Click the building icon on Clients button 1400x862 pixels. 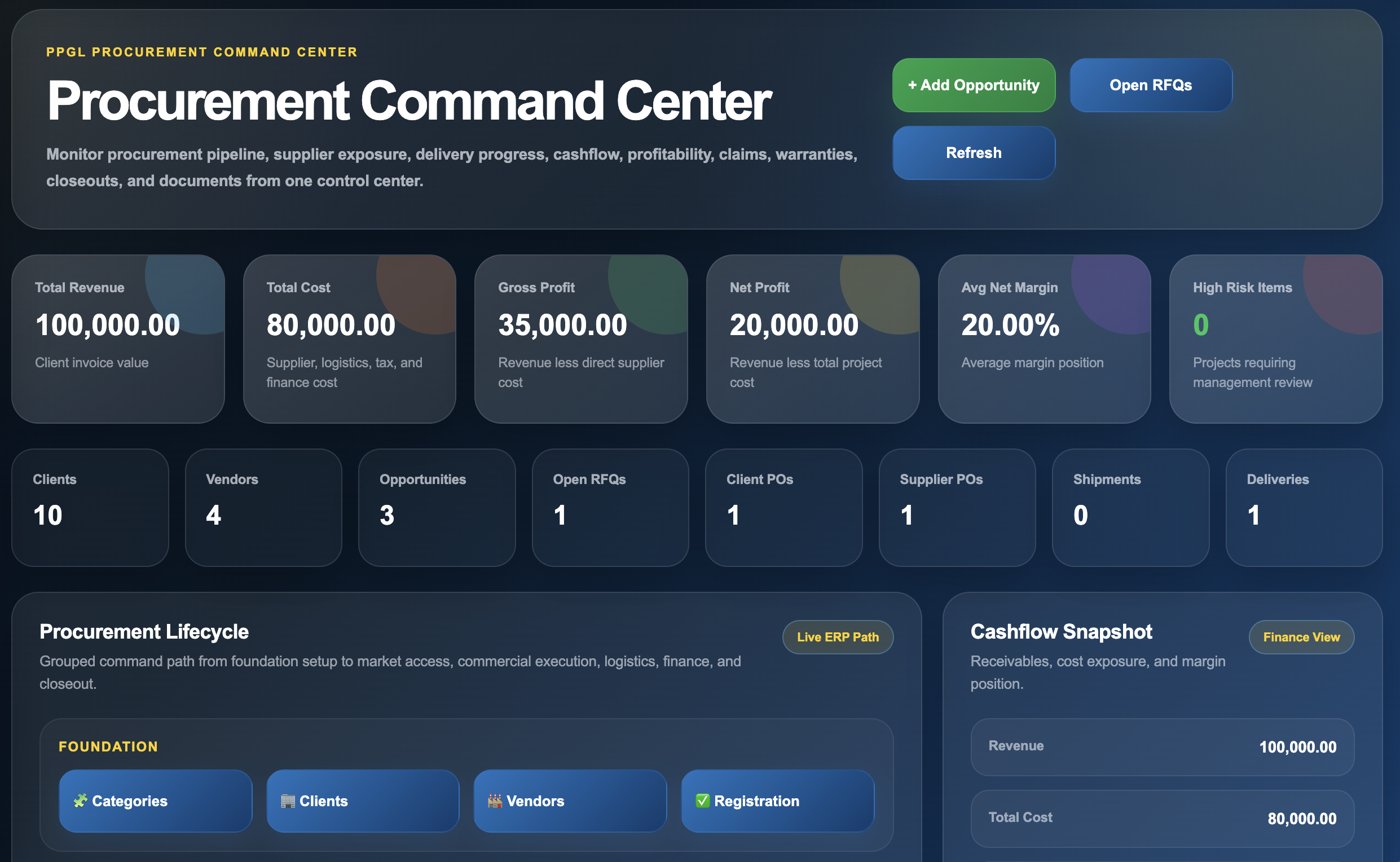[x=288, y=801]
